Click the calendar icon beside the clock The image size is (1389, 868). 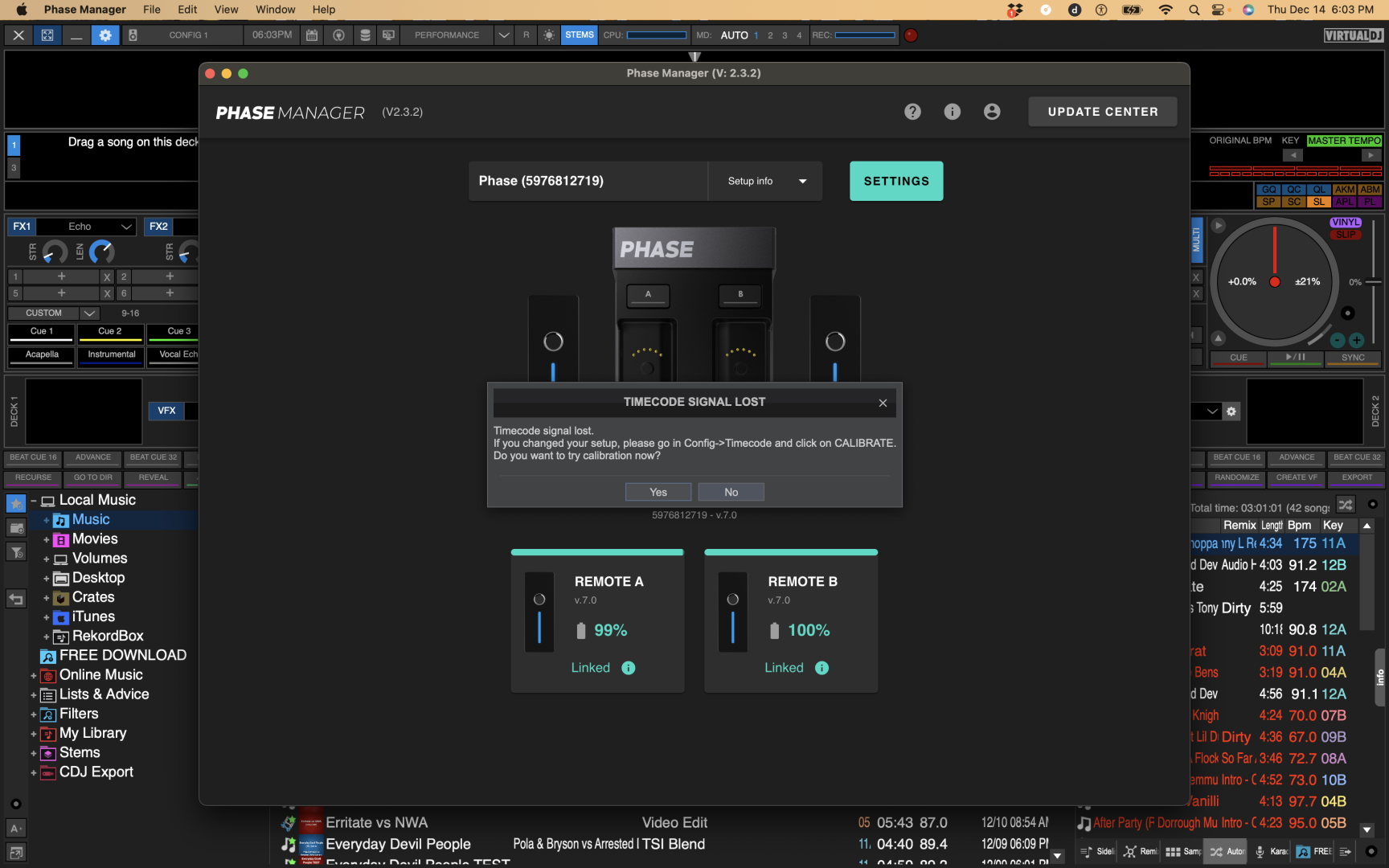tap(312, 35)
